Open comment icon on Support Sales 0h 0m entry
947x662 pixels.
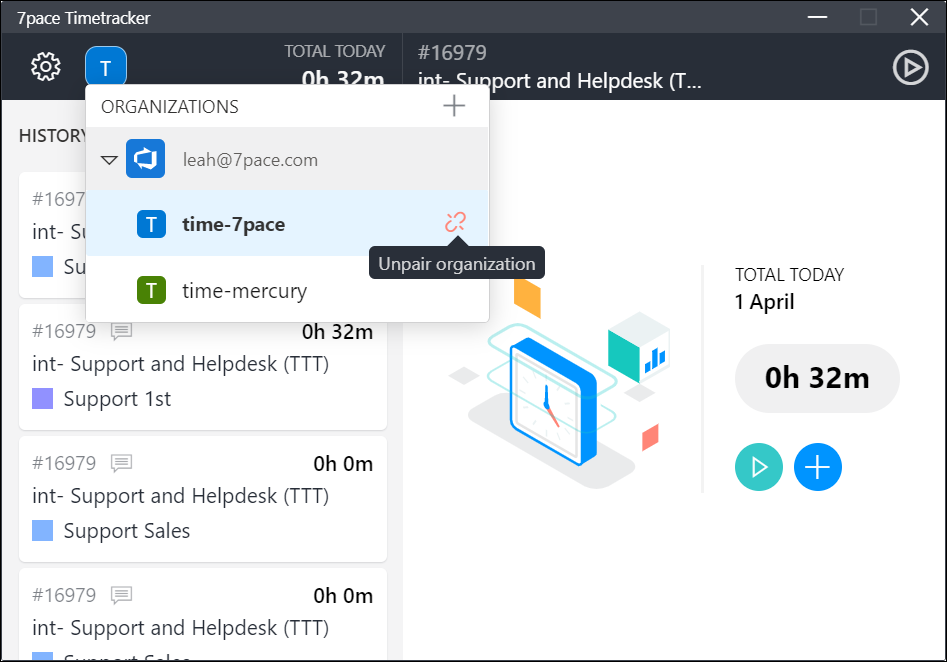click(x=121, y=463)
